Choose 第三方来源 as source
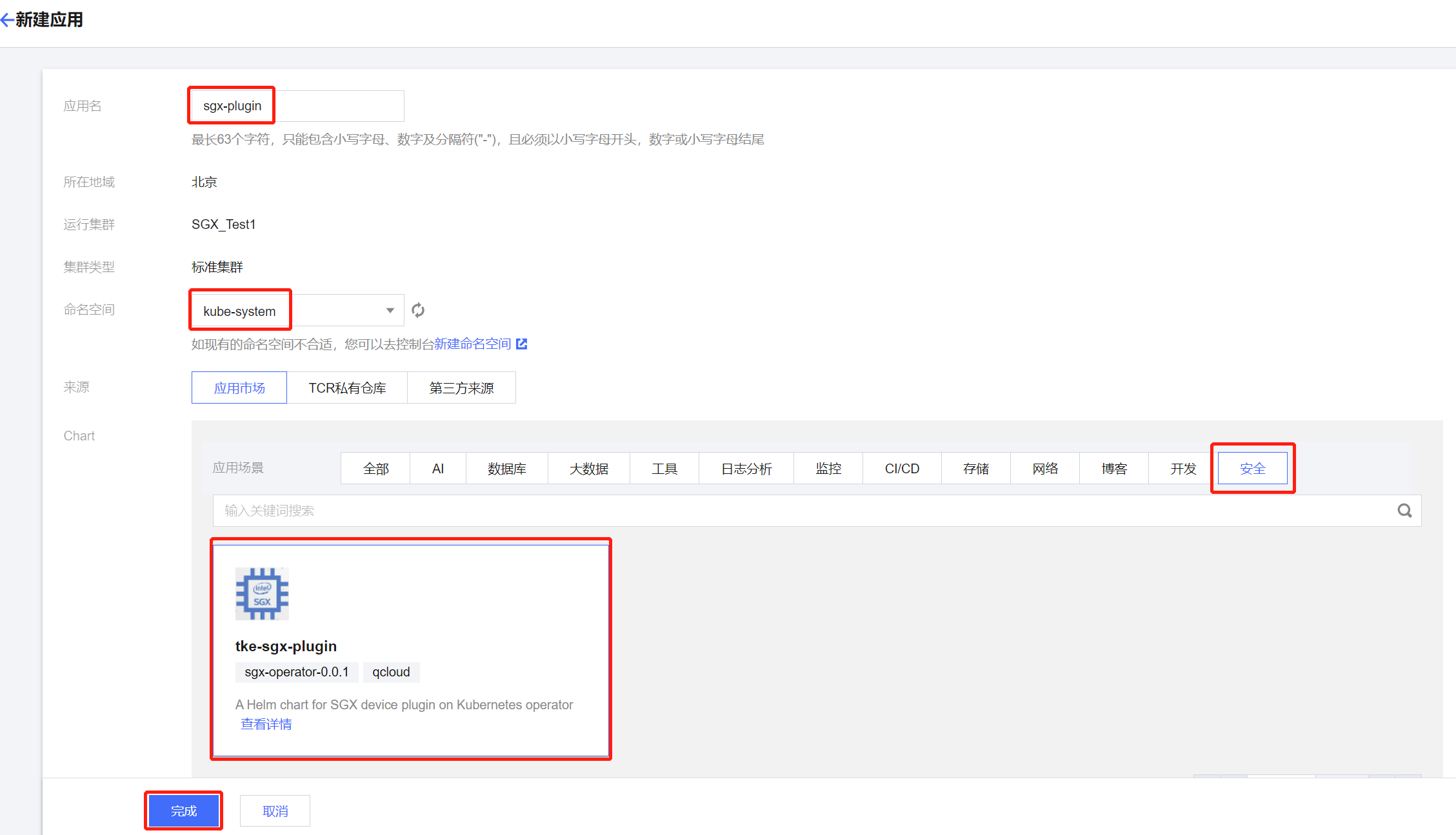 461,388
